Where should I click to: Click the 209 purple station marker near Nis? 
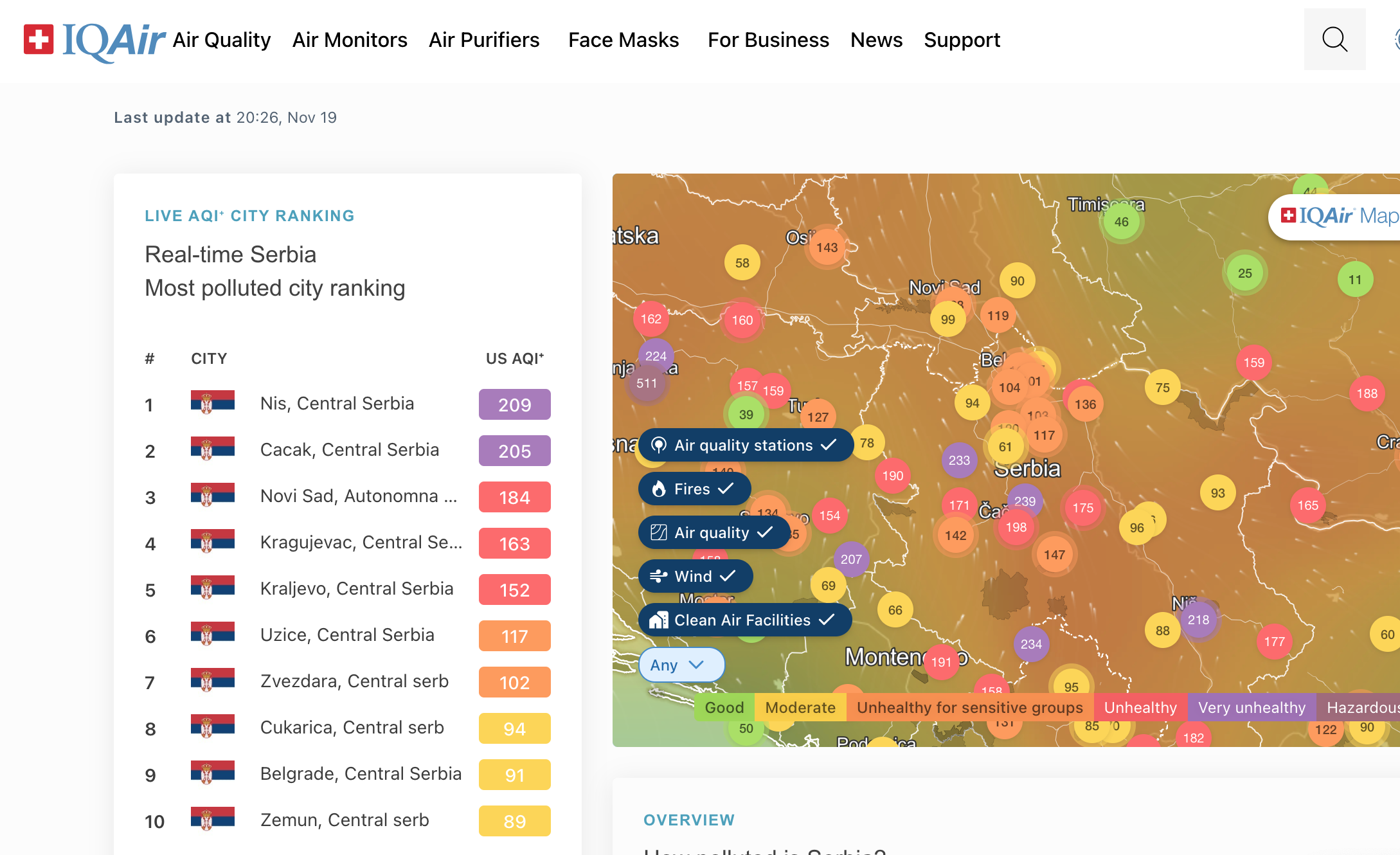(x=1198, y=620)
